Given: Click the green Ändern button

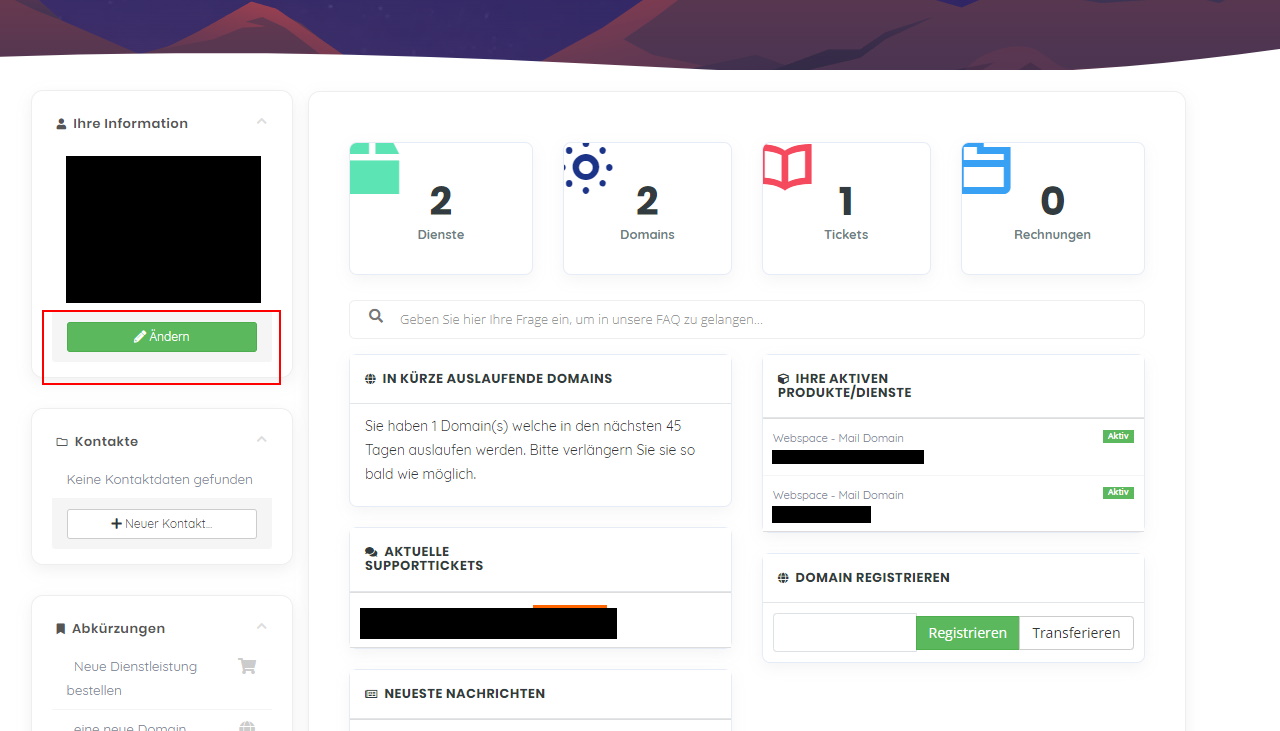Looking at the screenshot, I should [x=162, y=337].
